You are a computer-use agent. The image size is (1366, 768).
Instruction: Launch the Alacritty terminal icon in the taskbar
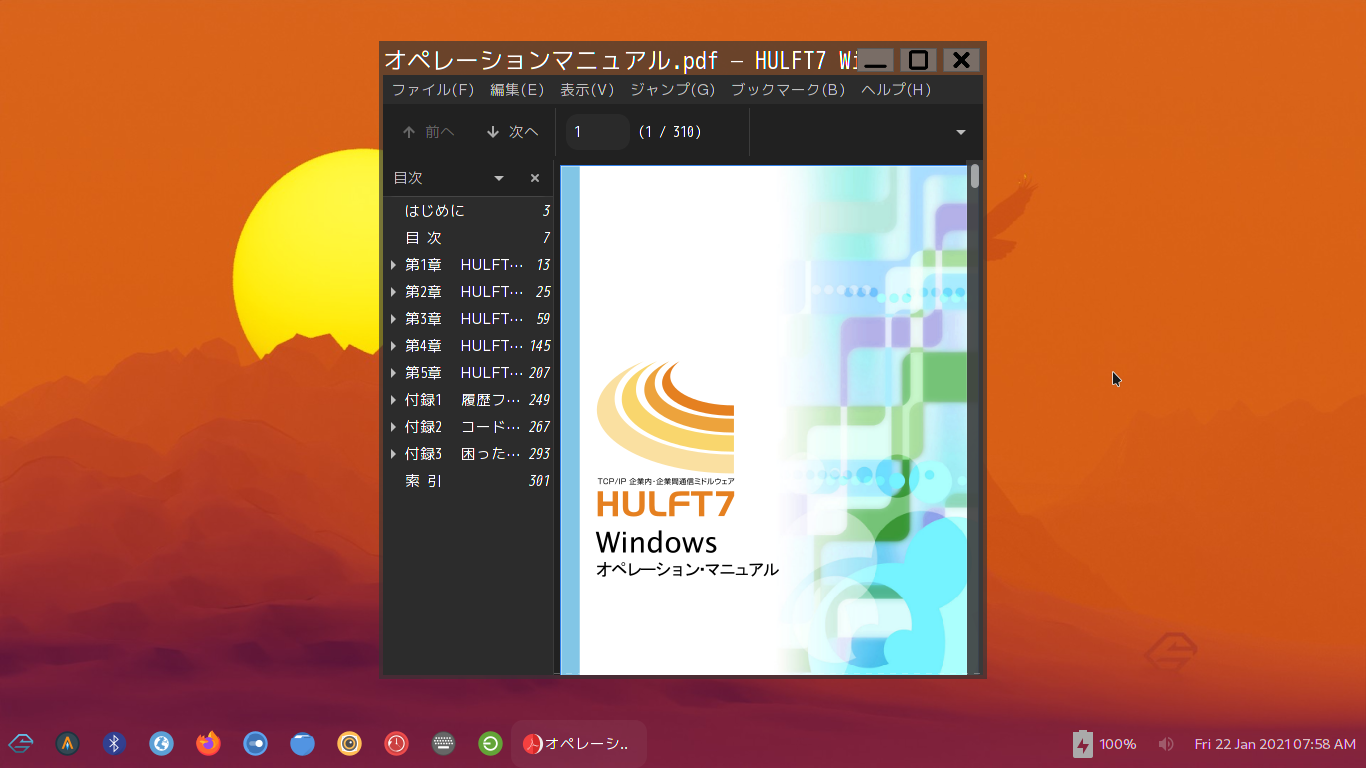click(x=67, y=743)
